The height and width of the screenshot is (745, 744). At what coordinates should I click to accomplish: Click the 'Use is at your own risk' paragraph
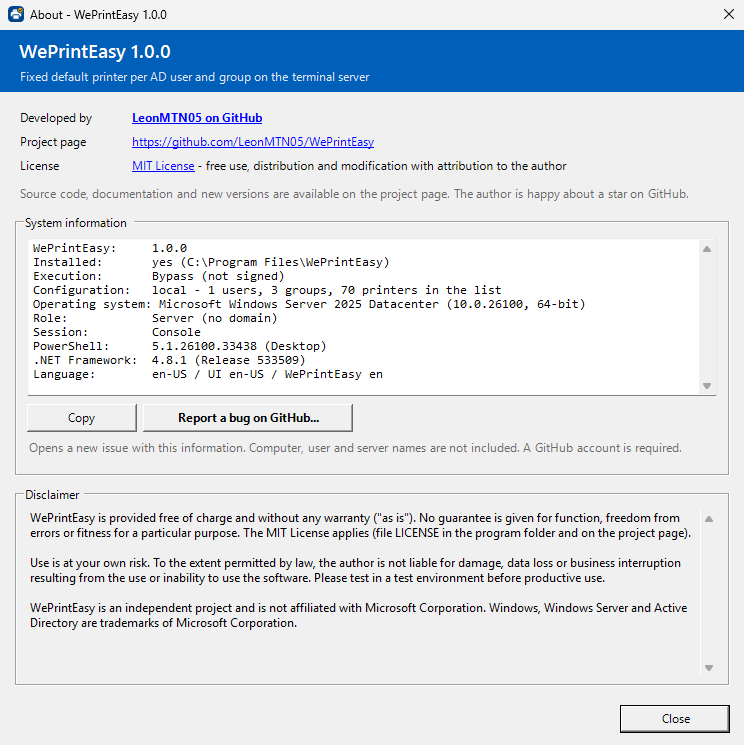pos(355,571)
